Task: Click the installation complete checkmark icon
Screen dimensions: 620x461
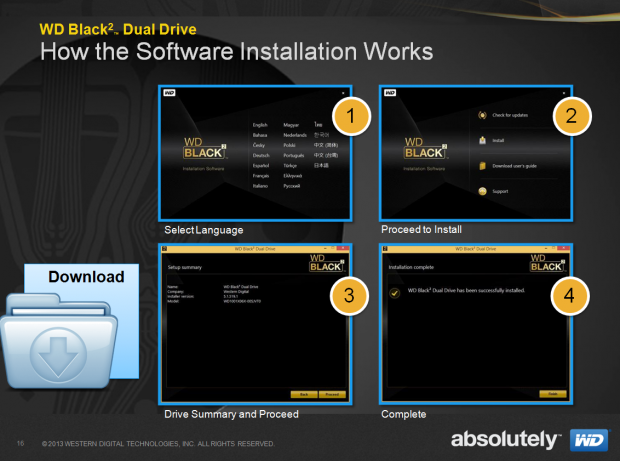Action: tap(395, 291)
